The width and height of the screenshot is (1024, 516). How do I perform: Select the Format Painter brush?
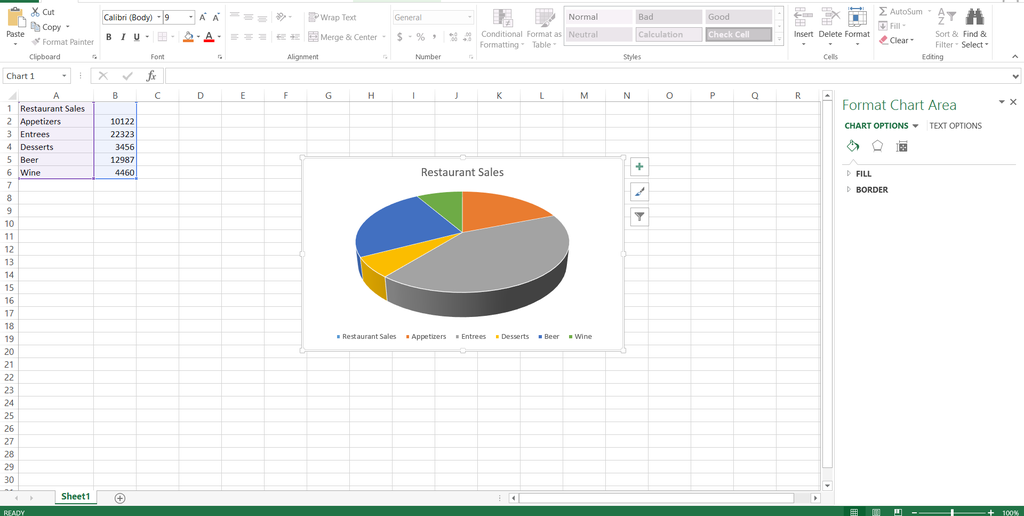36,42
